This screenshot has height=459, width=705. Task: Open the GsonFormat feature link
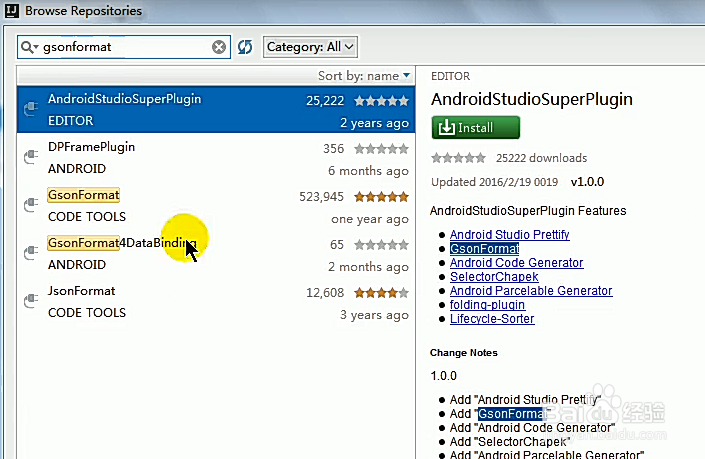(484, 249)
